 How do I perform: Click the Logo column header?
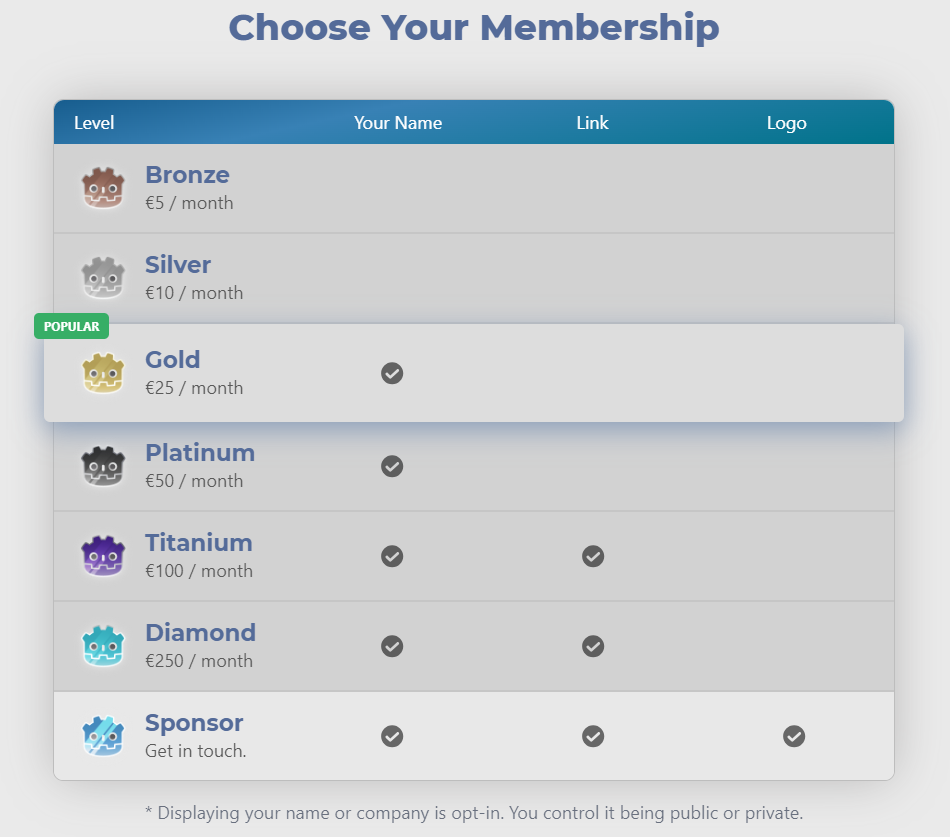click(x=786, y=123)
